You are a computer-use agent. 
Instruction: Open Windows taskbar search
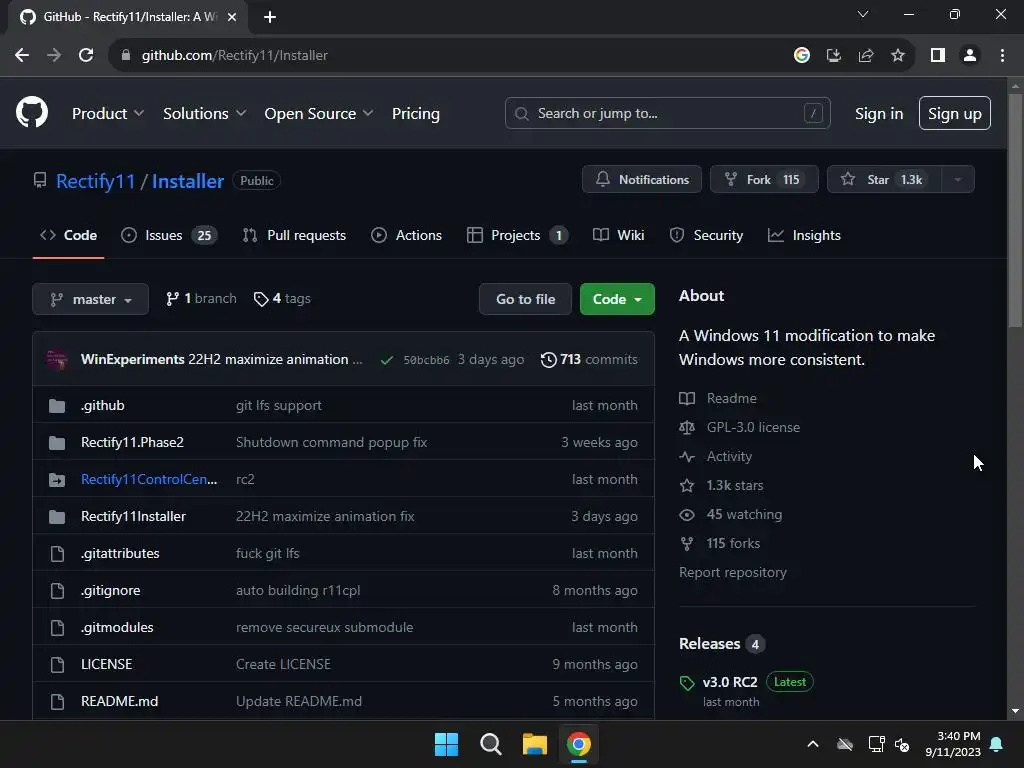490,744
